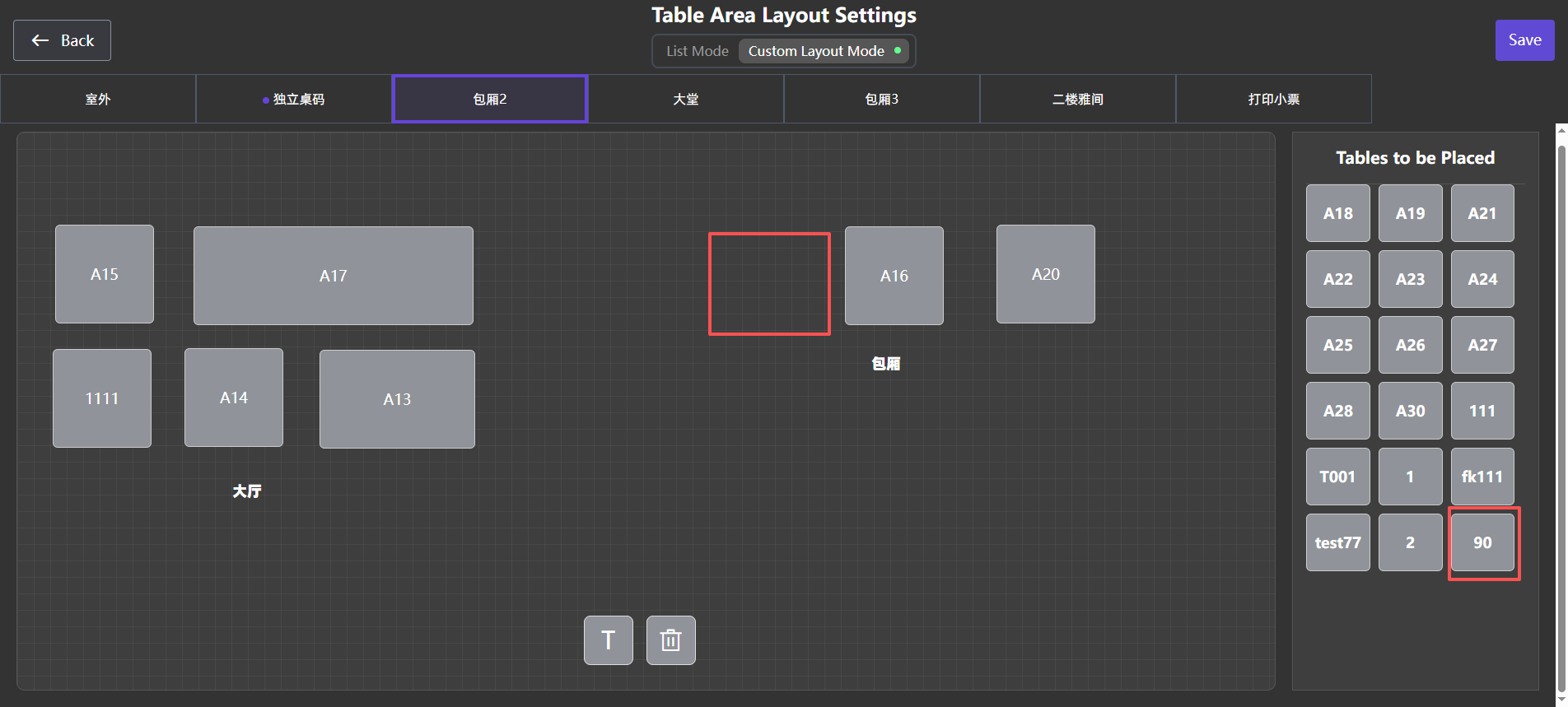
Task: Select the 二楼雅间 tab
Action: point(1077,99)
